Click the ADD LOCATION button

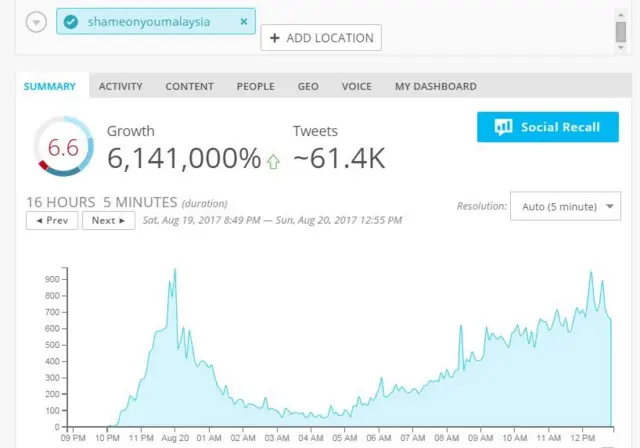pos(320,38)
